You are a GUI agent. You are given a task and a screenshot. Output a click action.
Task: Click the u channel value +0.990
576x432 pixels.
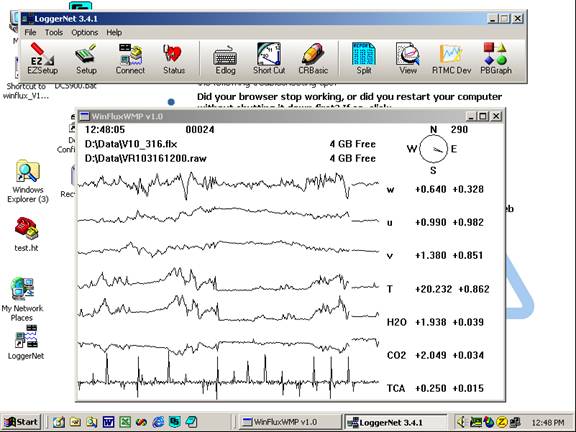tap(431, 222)
